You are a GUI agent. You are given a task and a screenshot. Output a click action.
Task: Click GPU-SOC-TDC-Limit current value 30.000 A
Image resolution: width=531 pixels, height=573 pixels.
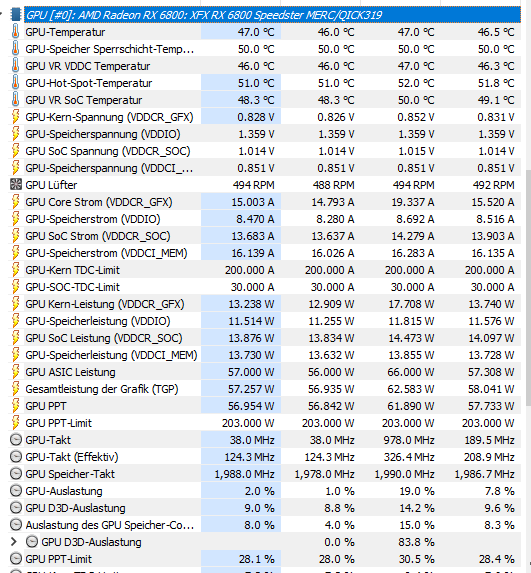pos(253,287)
